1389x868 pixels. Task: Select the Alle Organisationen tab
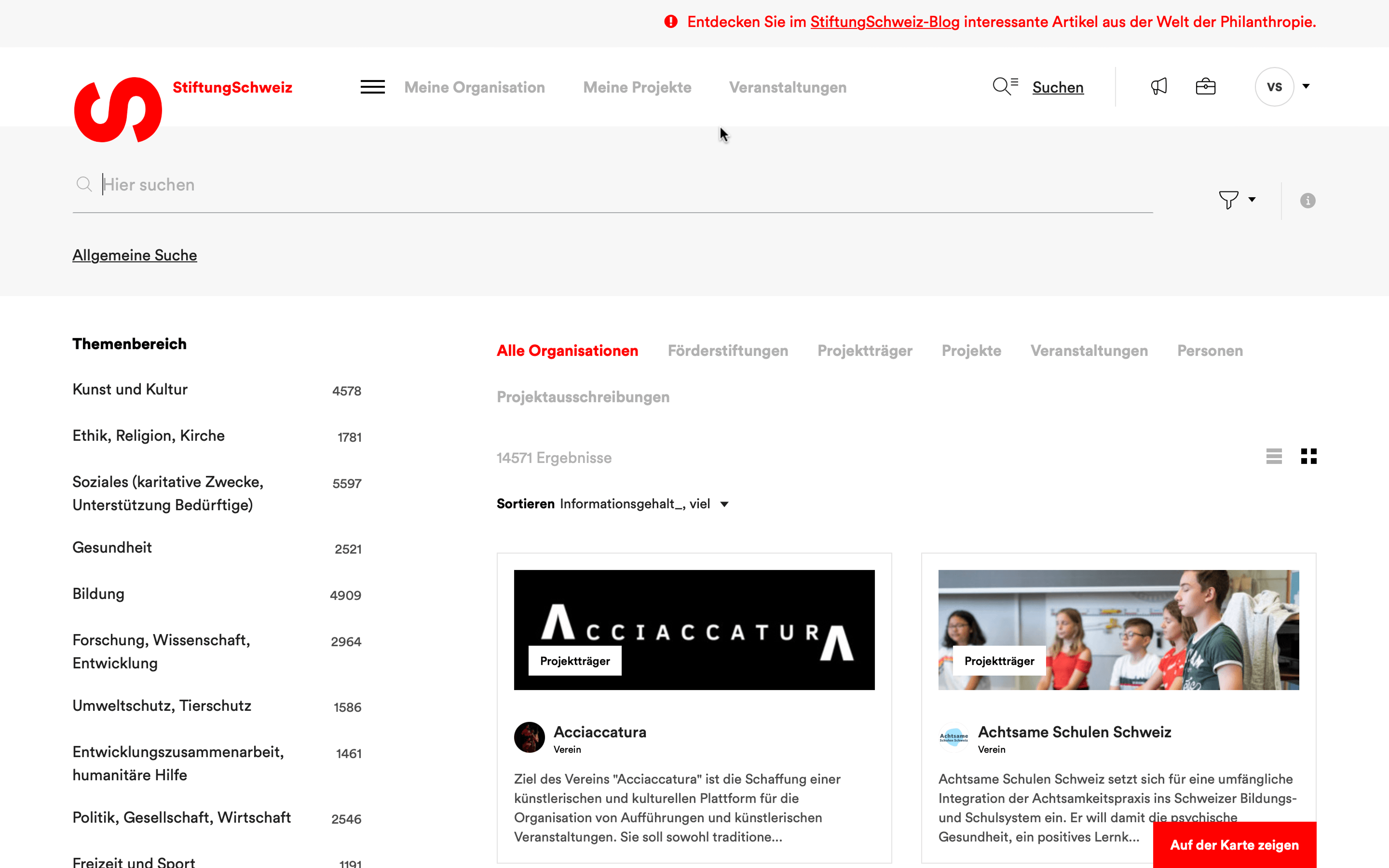(x=567, y=351)
